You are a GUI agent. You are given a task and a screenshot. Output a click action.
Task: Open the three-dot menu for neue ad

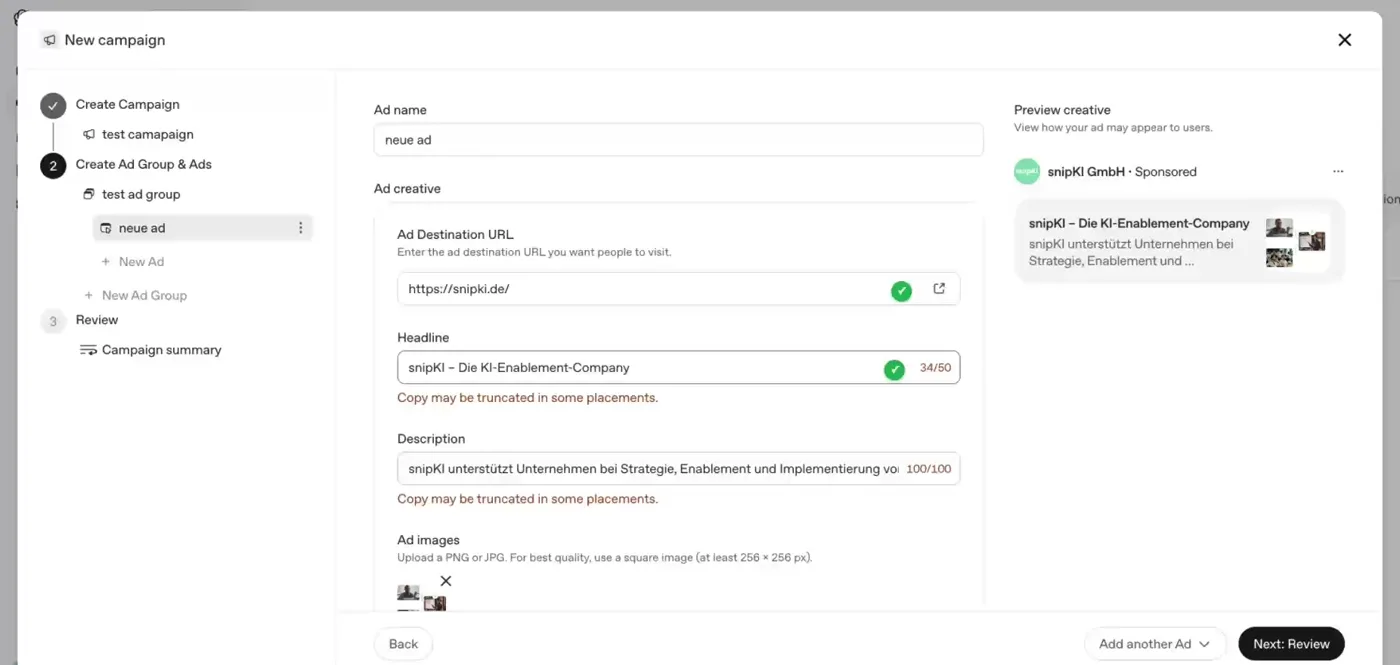[301, 228]
